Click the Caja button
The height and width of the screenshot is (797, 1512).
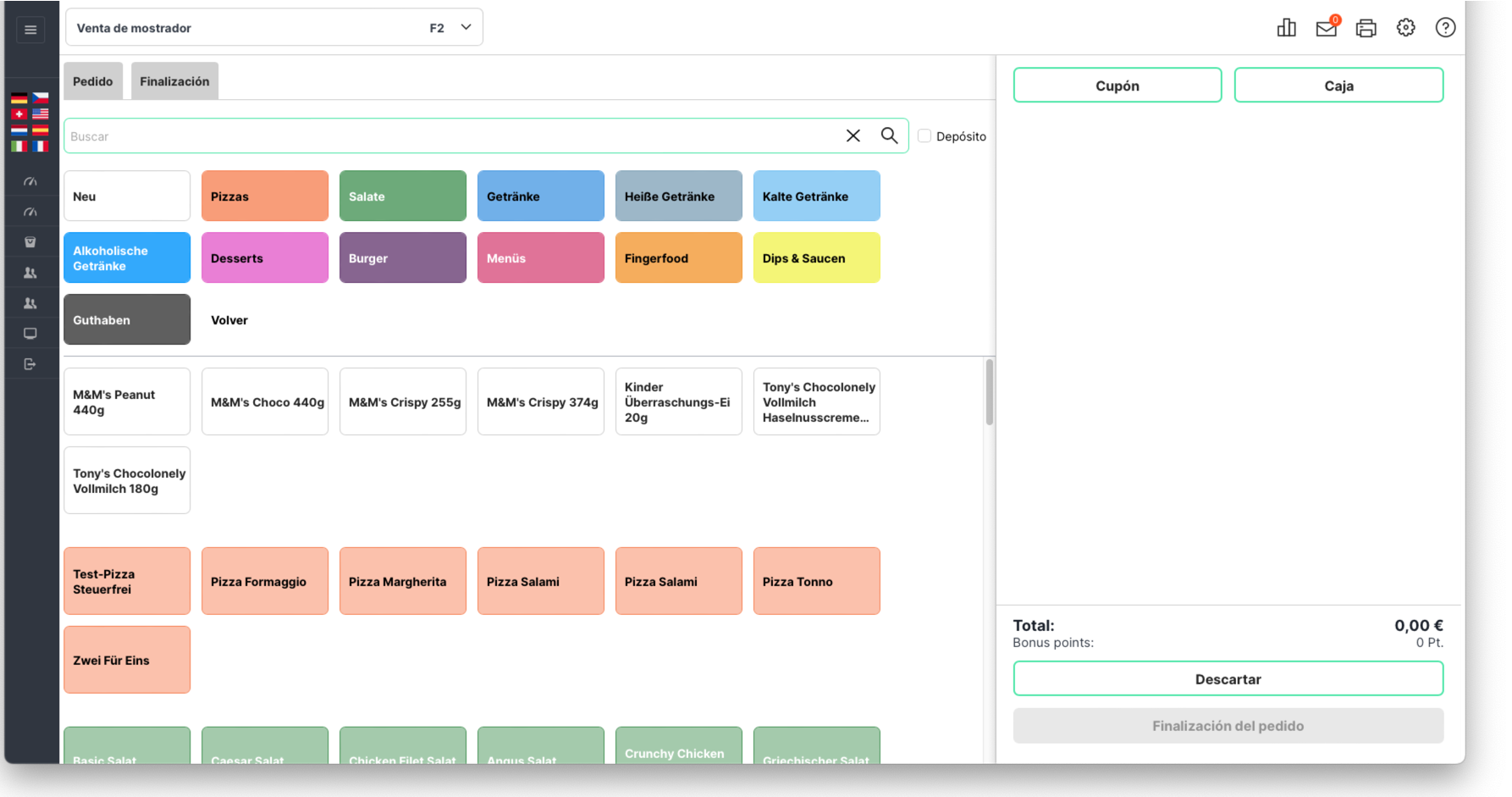(1338, 86)
